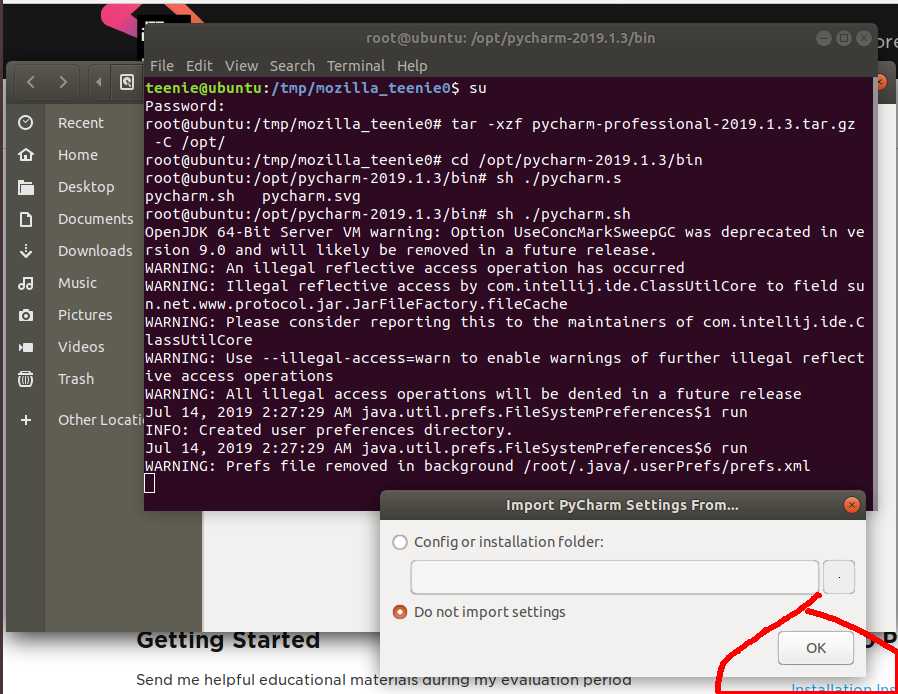Open the terminal File menu
This screenshot has width=898, height=694.
click(162, 66)
